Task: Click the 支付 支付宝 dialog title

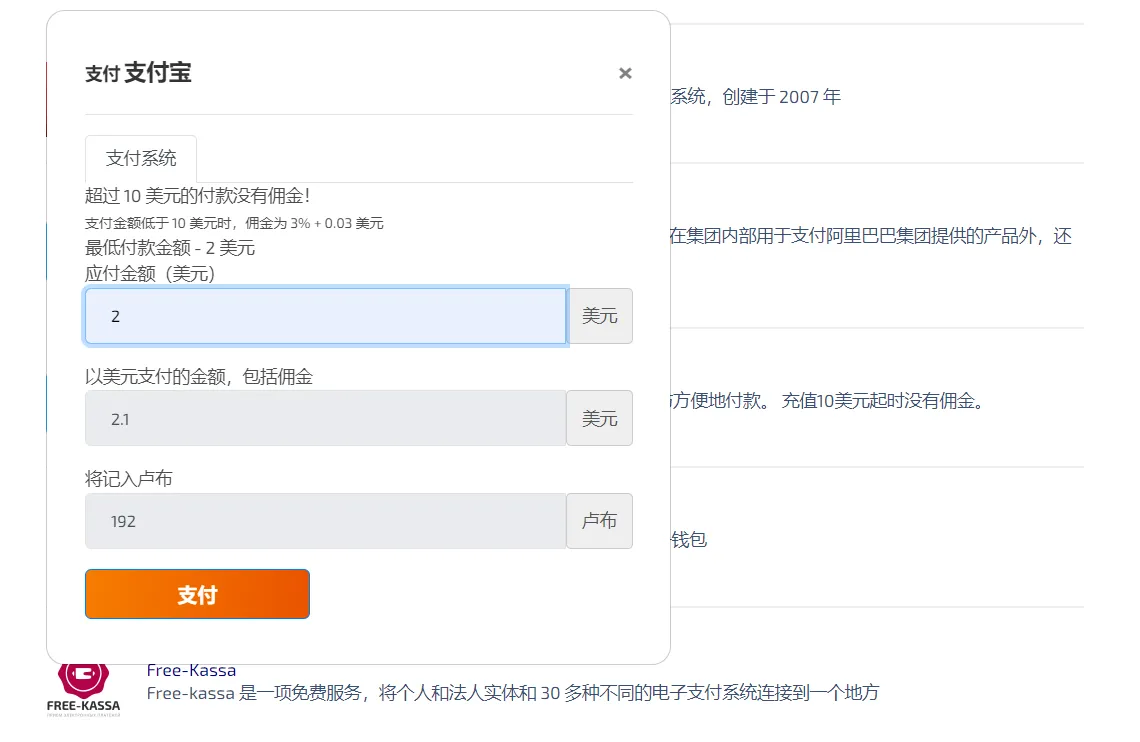Action: [138, 73]
